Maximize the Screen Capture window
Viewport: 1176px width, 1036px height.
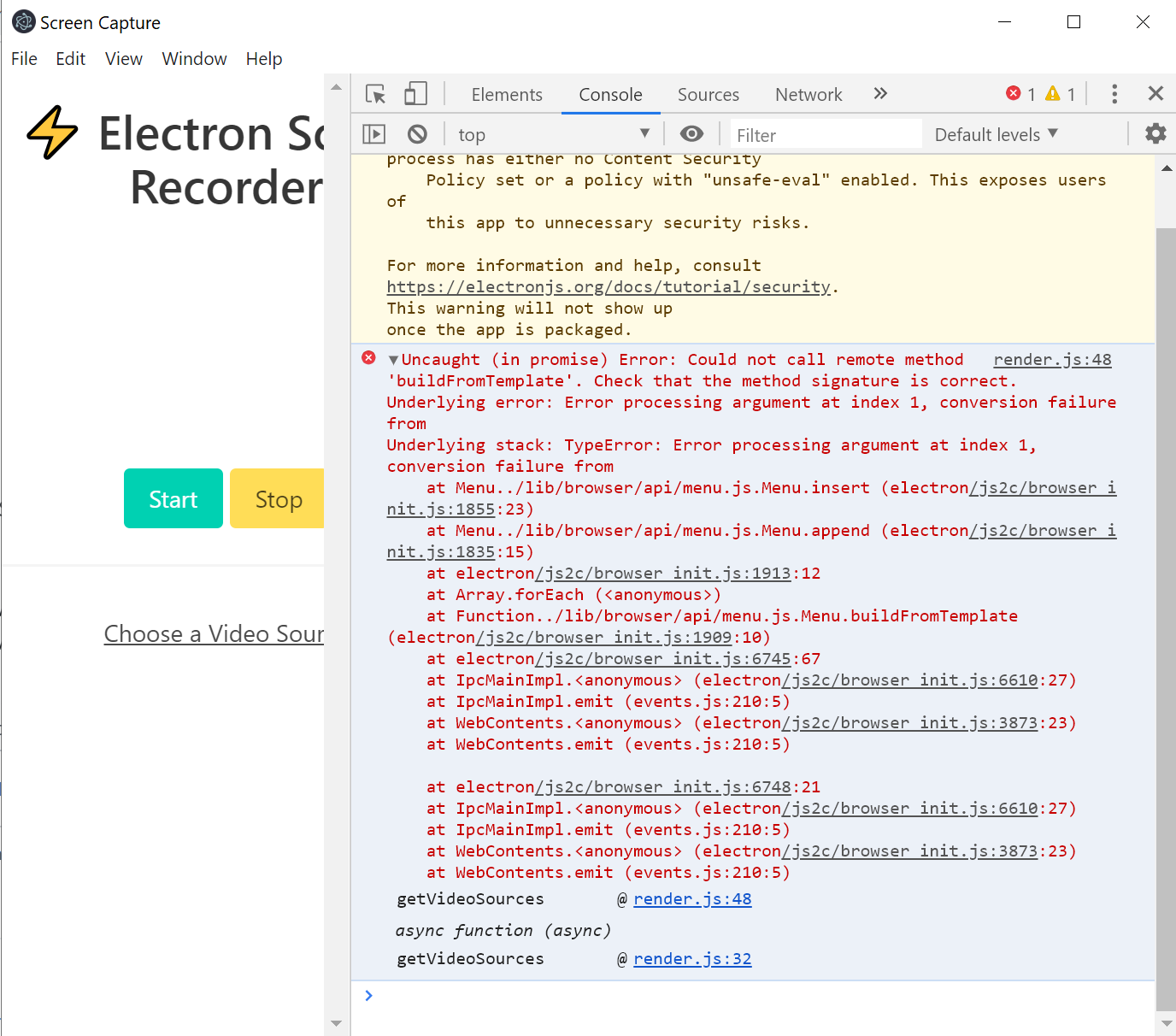click(x=1074, y=22)
